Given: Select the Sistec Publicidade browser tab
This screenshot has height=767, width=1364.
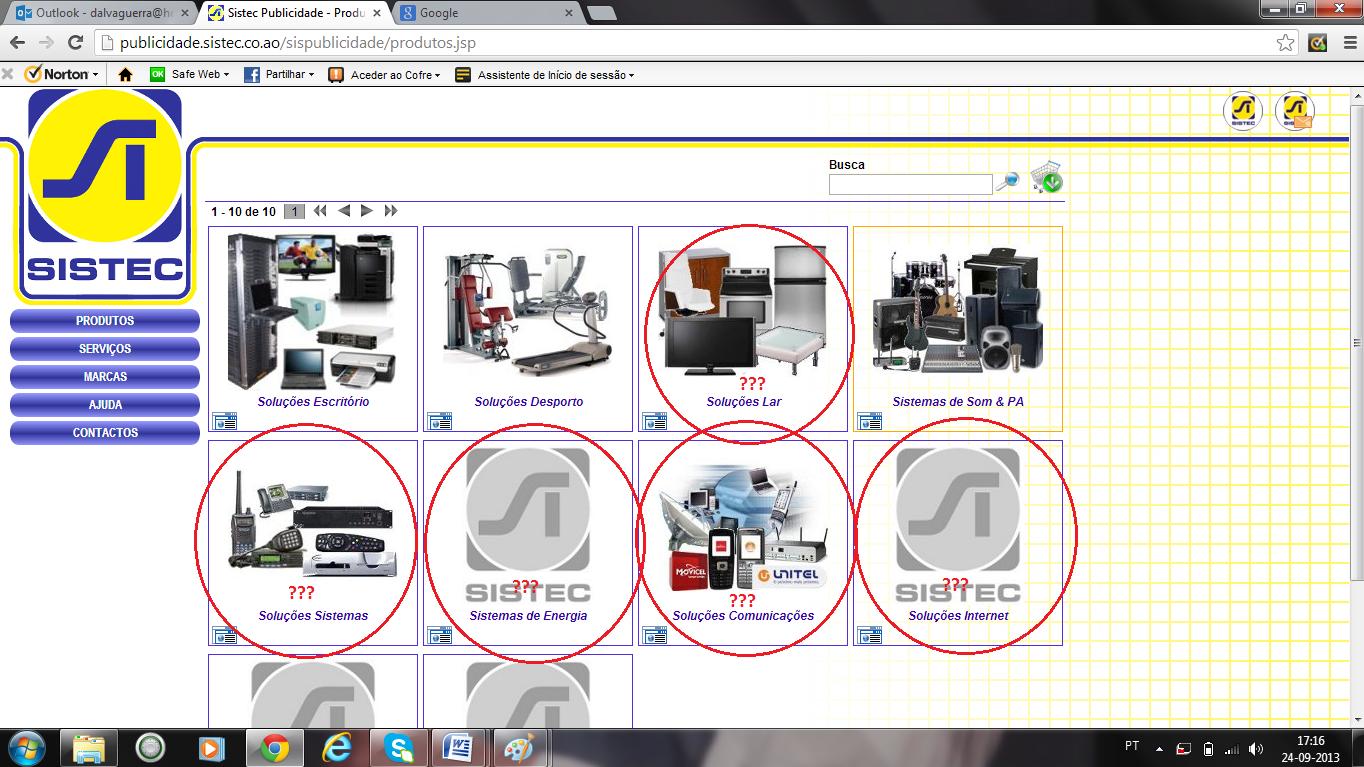Looking at the screenshot, I should pyautogui.click(x=294, y=13).
